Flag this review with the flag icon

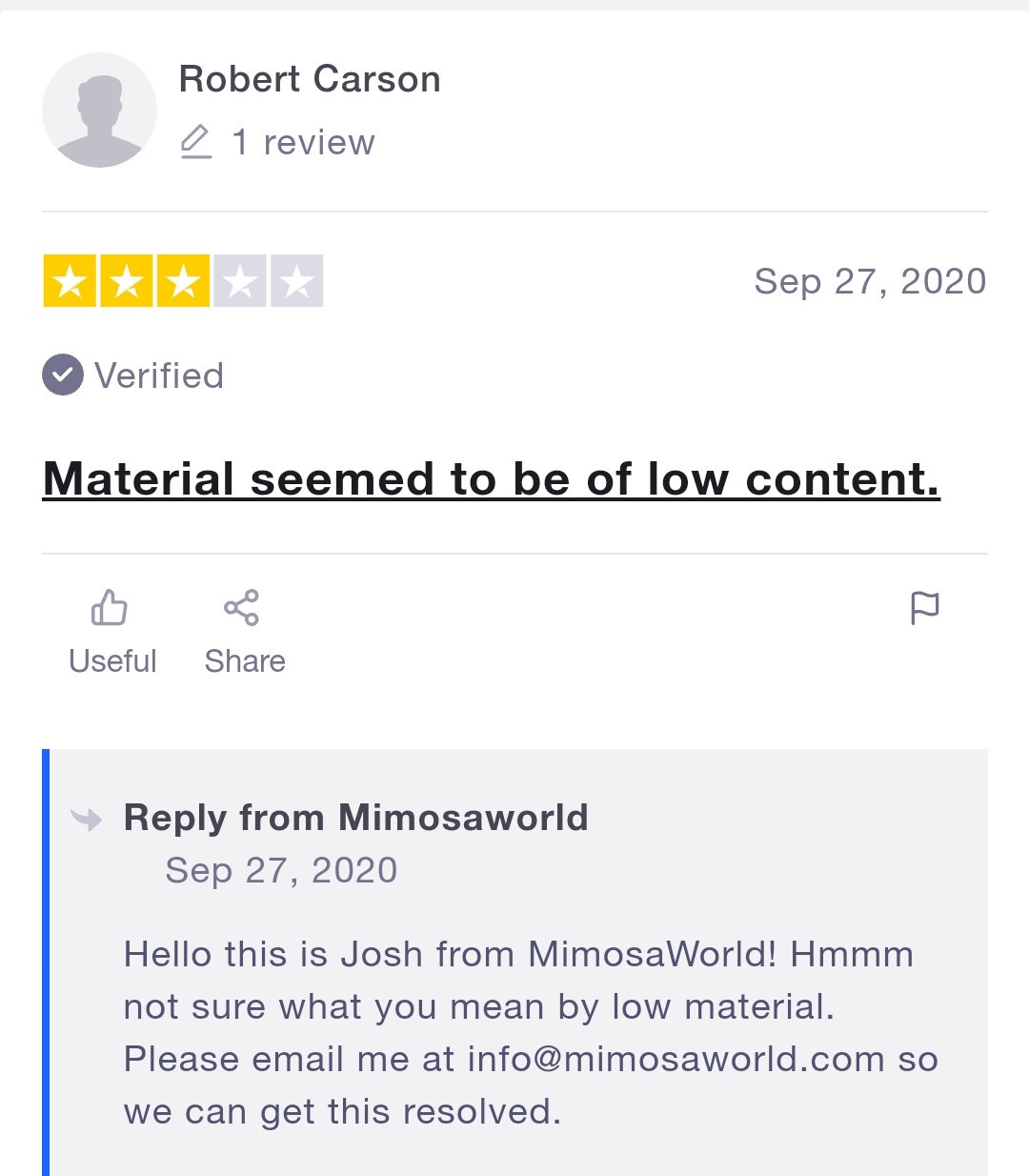coord(924,608)
